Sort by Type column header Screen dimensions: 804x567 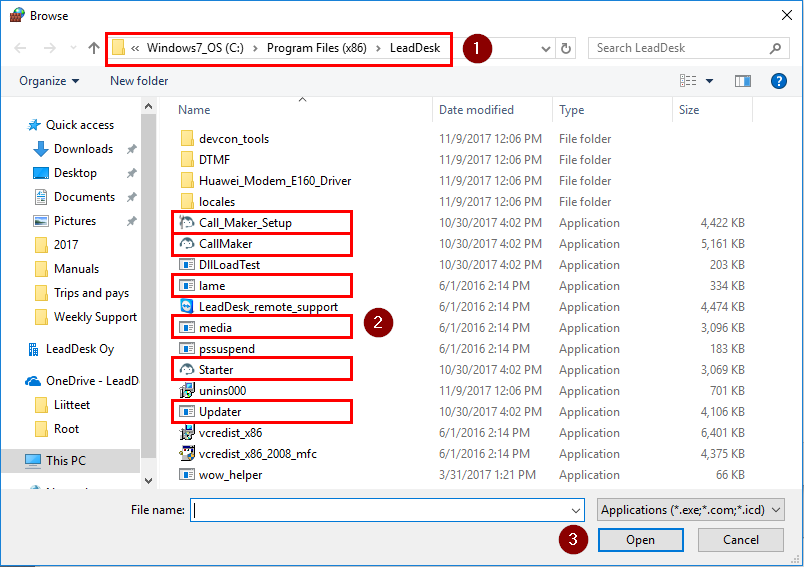coord(571,110)
